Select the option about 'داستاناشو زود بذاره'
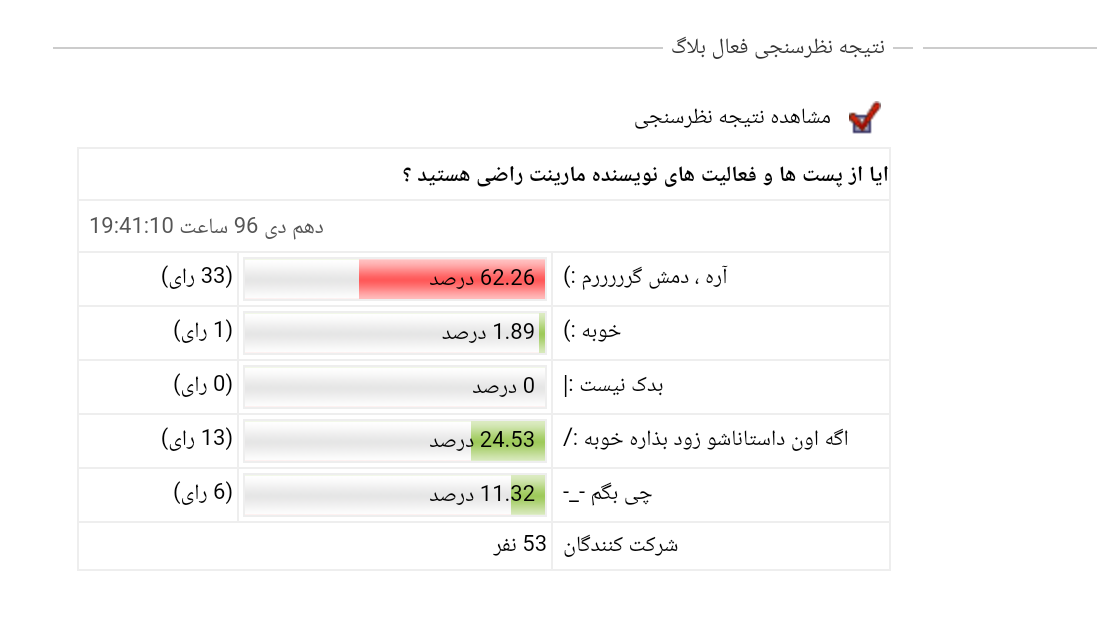1097x636 pixels. (x=706, y=439)
